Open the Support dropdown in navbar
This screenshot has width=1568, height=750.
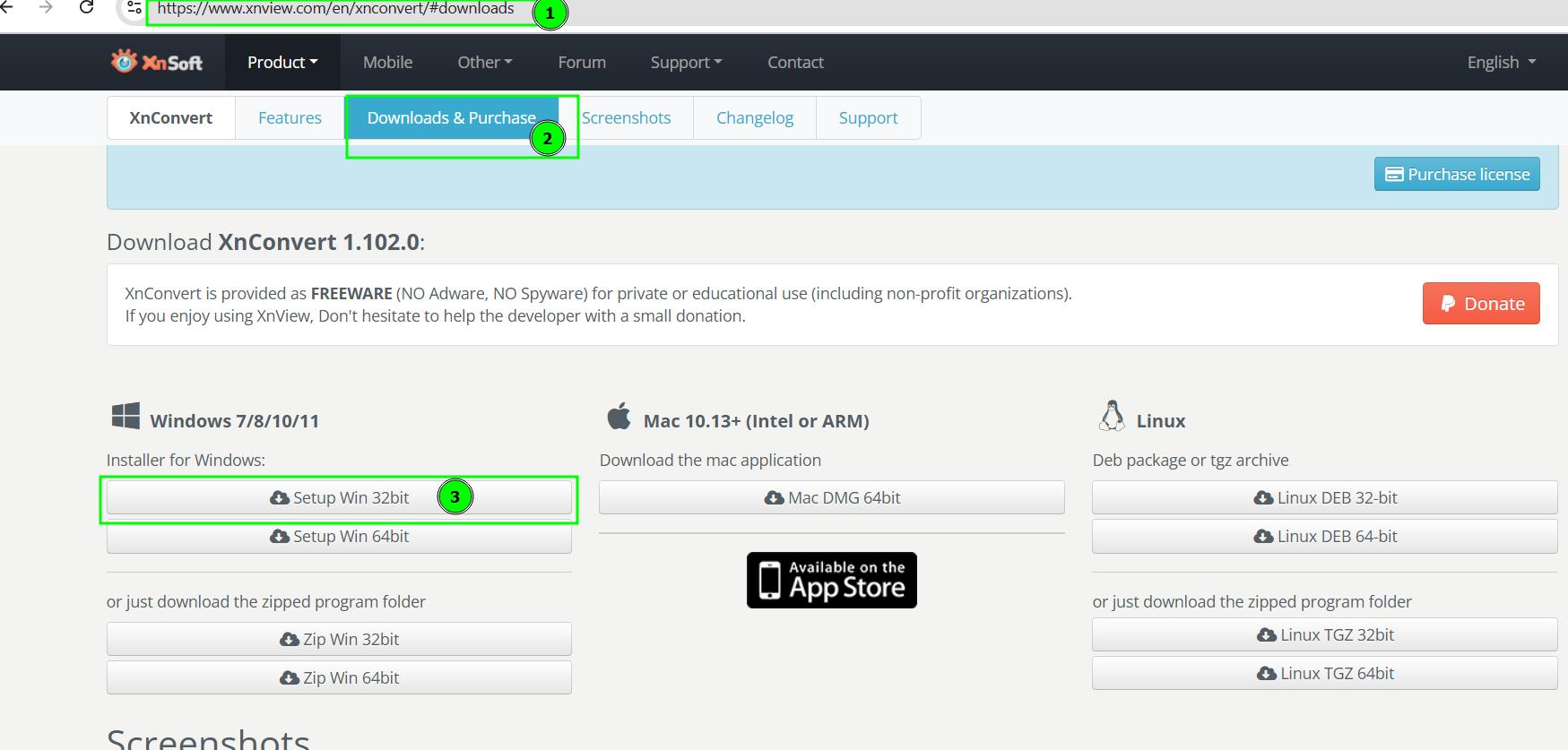pyautogui.click(x=686, y=62)
